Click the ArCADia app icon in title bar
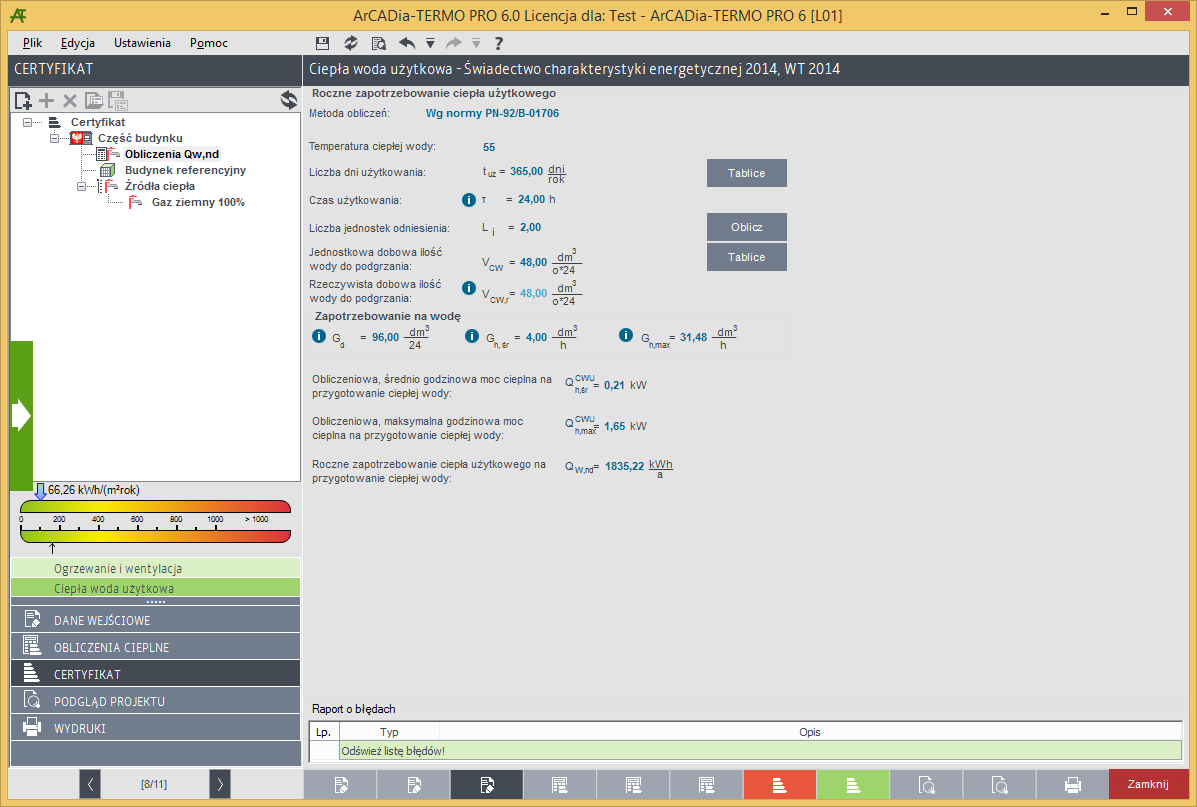Viewport: 1197px width, 807px height. pos(18,15)
